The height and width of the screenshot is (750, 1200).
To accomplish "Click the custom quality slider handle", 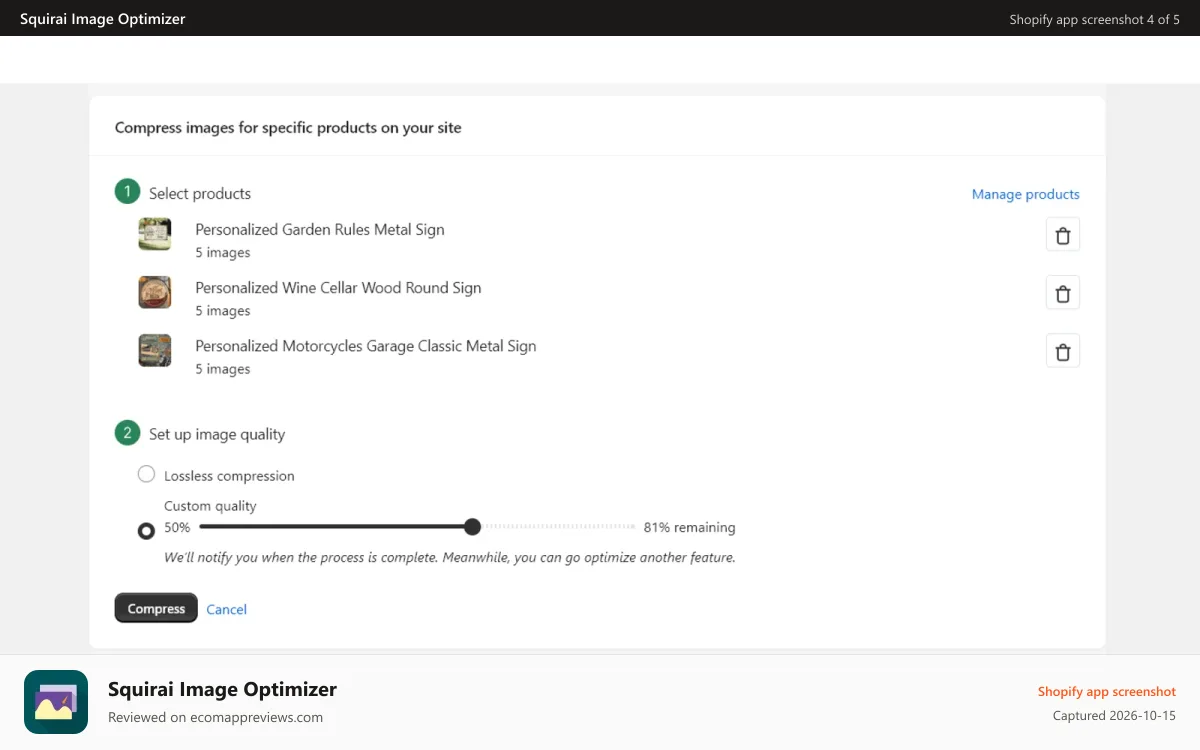I will pyautogui.click(x=473, y=527).
